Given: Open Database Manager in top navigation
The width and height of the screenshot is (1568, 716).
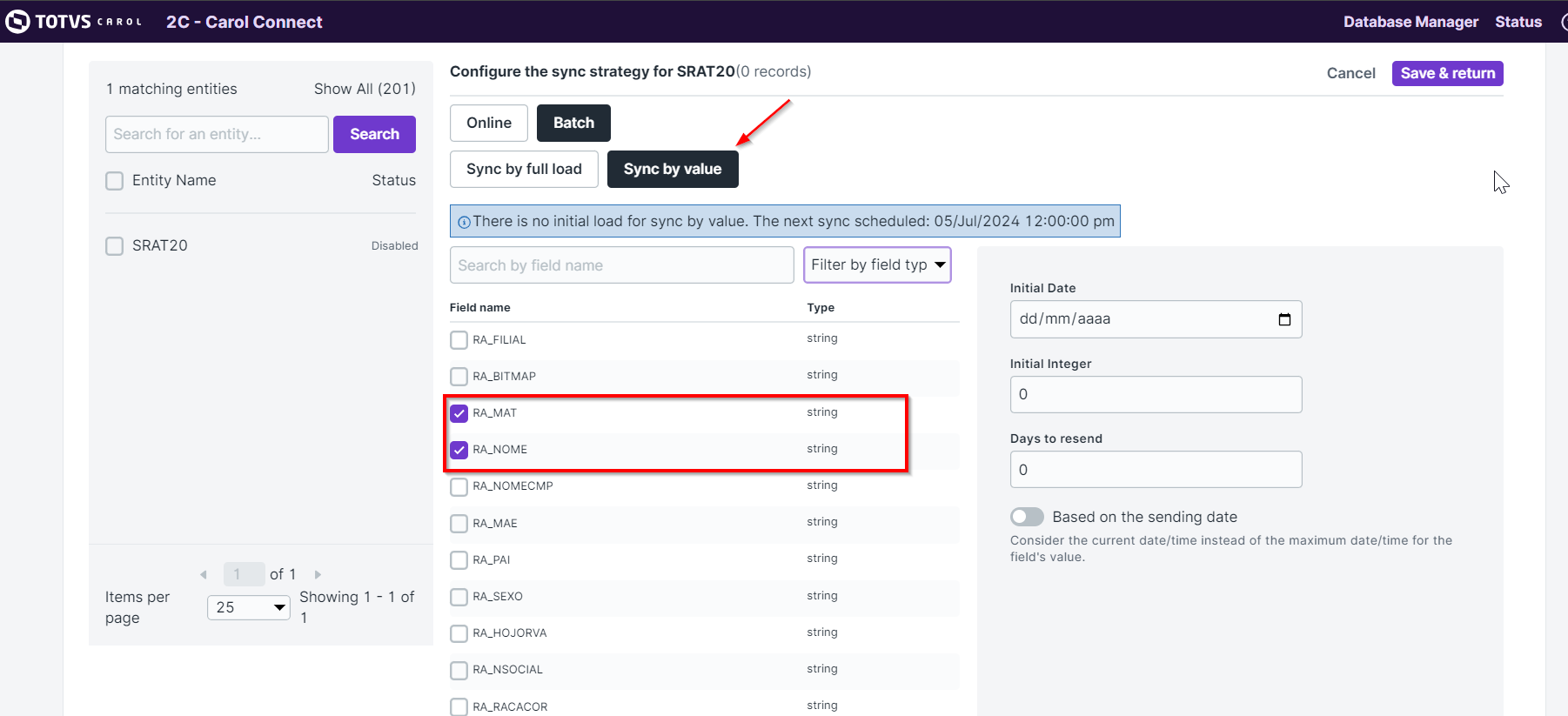Looking at the screenshot, I should pyautogui.click(x=1411, y=22).
